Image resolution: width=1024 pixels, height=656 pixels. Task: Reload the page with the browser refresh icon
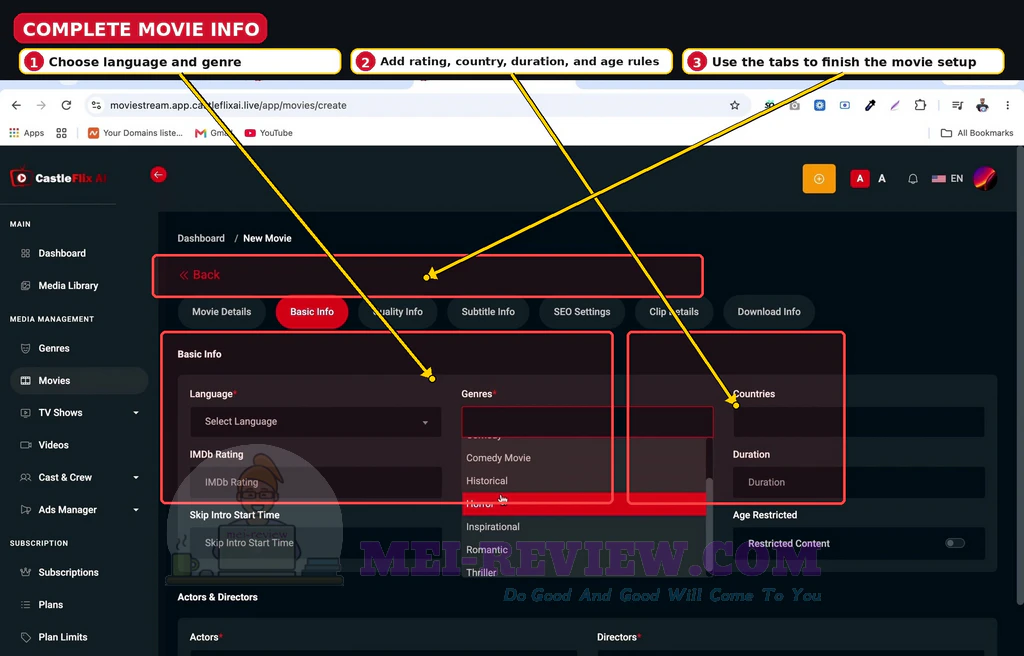point(66,105)
